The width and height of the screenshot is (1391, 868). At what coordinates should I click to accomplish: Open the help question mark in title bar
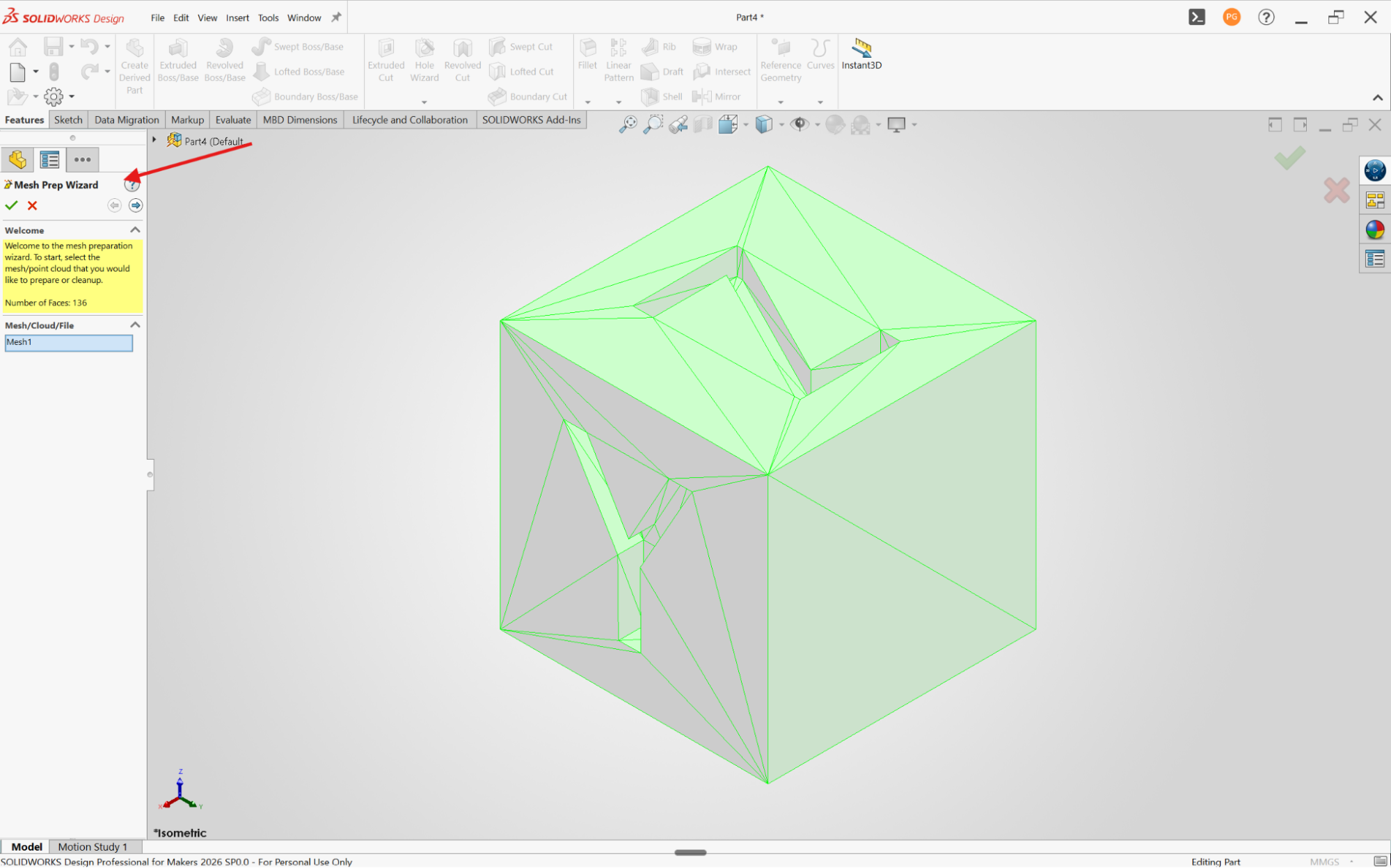(x=1266, y=17)
